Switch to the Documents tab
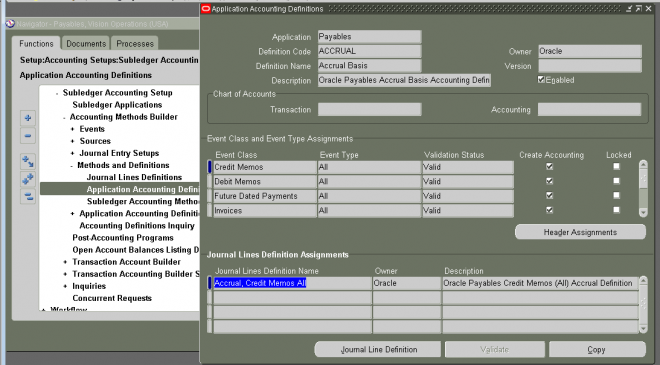 [x=86, y=43]
